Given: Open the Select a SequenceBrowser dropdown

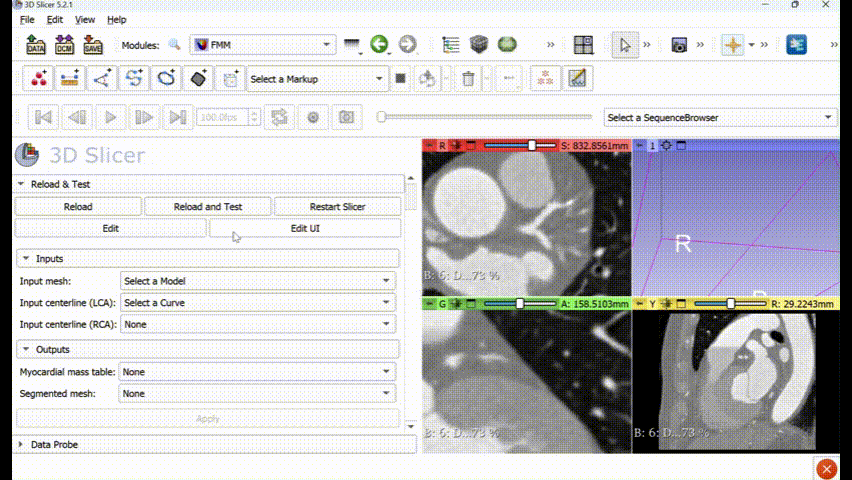Looking at the screenshot, I should pos(721,117).
